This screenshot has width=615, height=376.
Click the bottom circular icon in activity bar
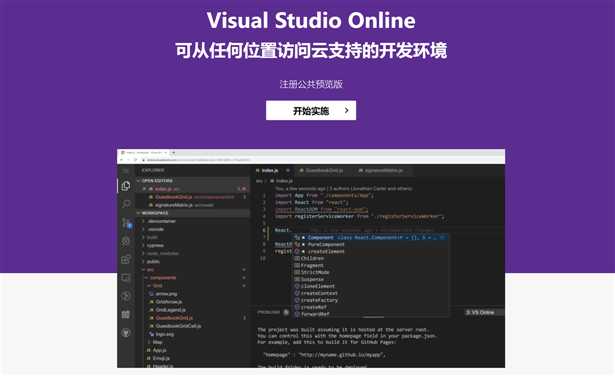tap(126, 333)
